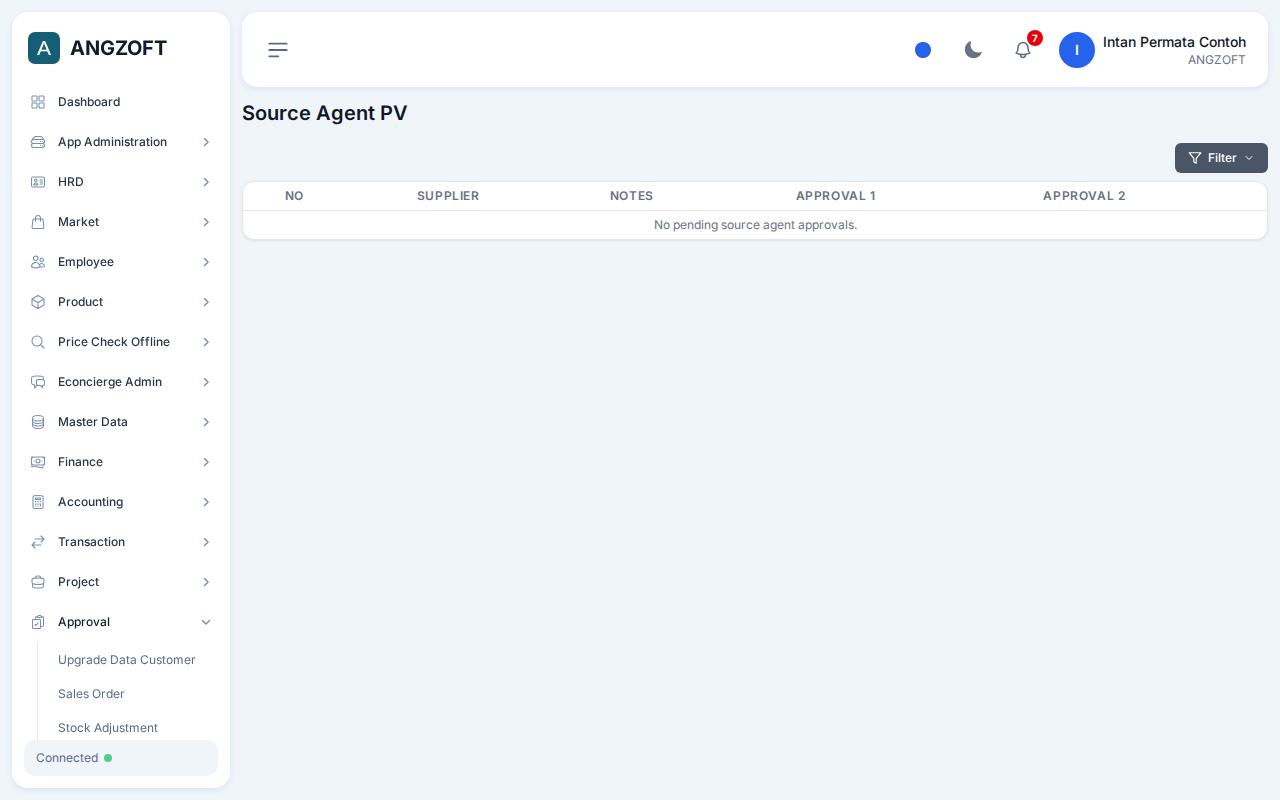Viewport: 1280px width, 800px height.
Task: Click the Connected status indicator
Action: pyautogui.click(x=121, y=758)
